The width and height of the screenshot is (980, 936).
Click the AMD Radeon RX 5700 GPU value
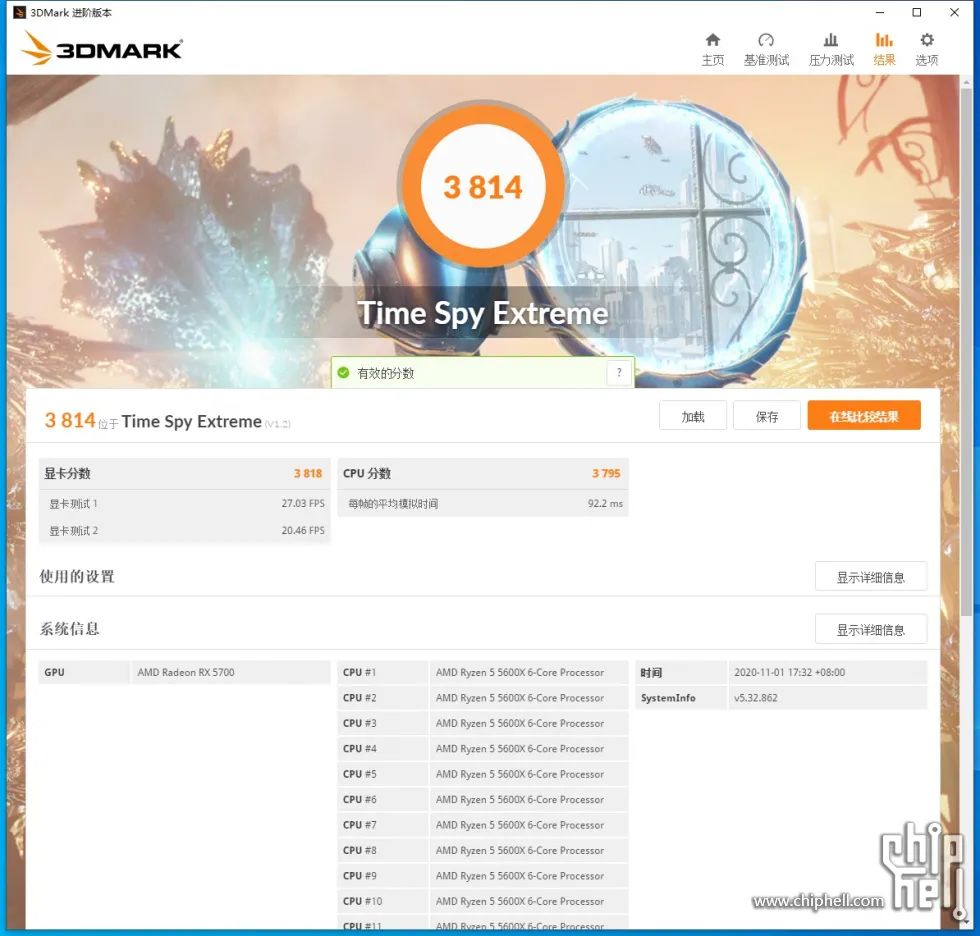186,672
